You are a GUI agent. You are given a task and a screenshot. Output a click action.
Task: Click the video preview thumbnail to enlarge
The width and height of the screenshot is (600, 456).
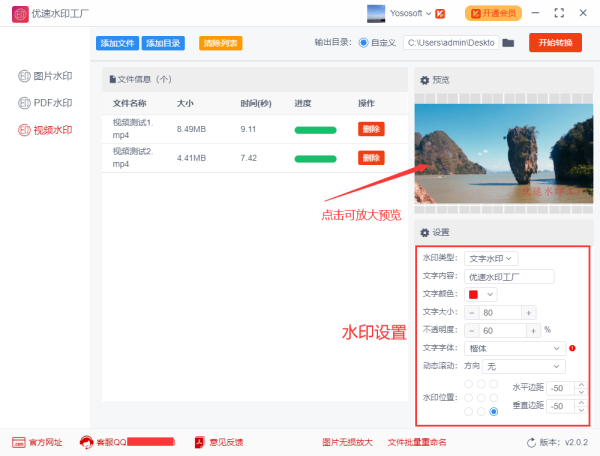[504, 153]
